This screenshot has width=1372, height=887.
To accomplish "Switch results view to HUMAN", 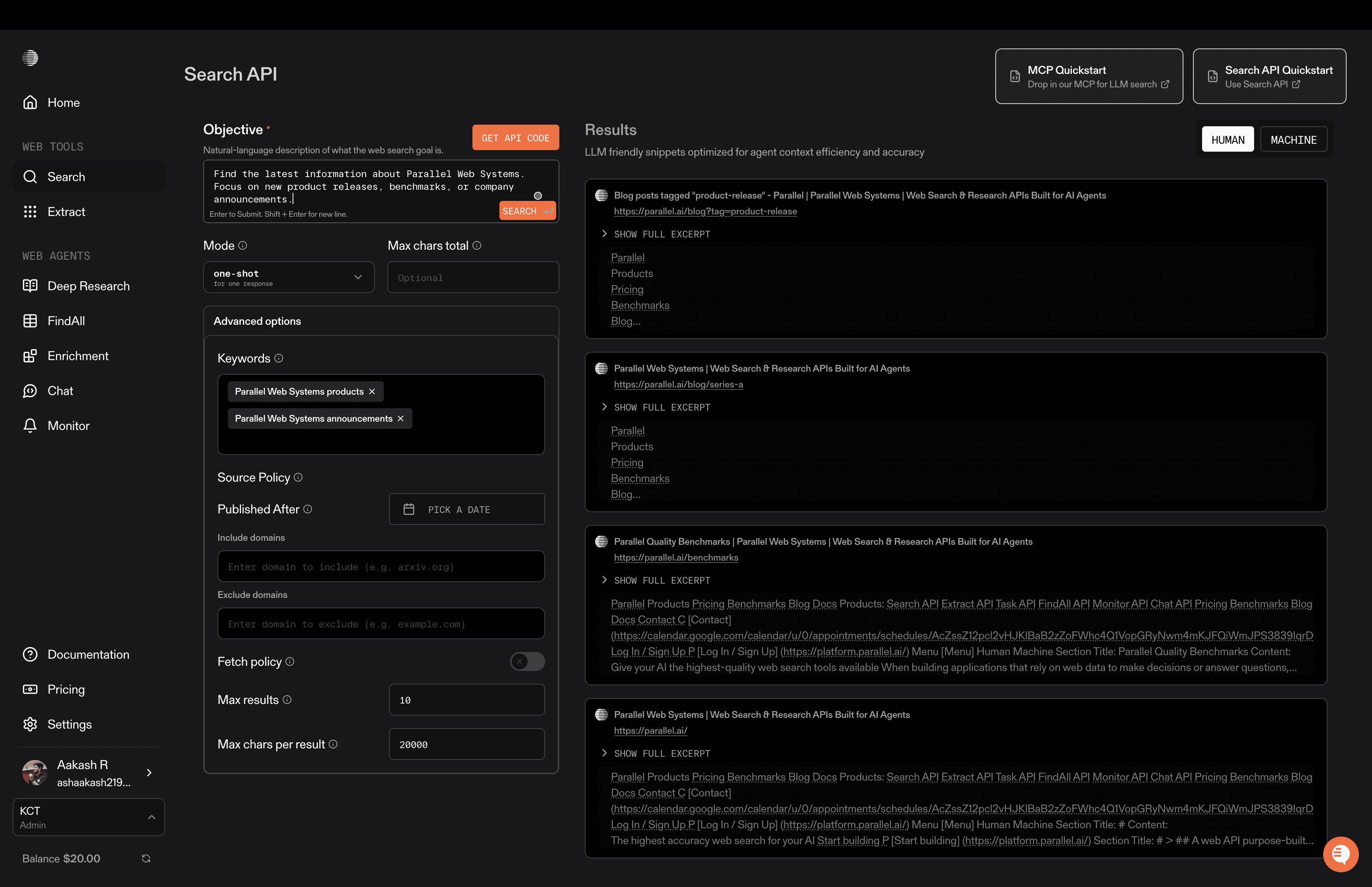I will [1227, 139].
